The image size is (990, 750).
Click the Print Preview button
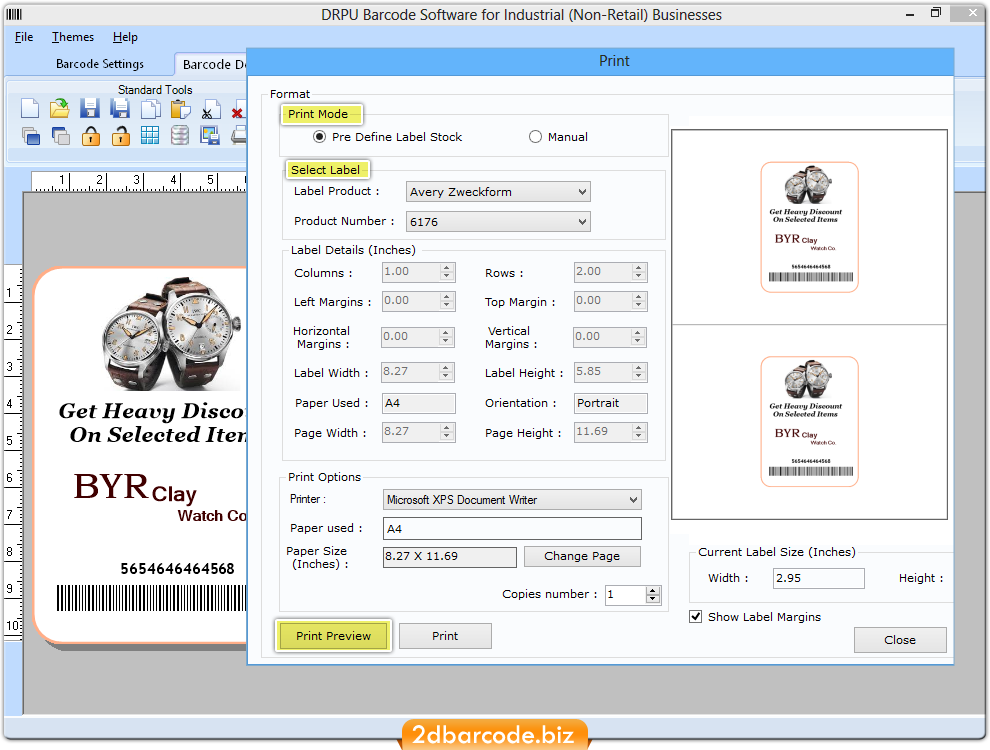point(333,636)
